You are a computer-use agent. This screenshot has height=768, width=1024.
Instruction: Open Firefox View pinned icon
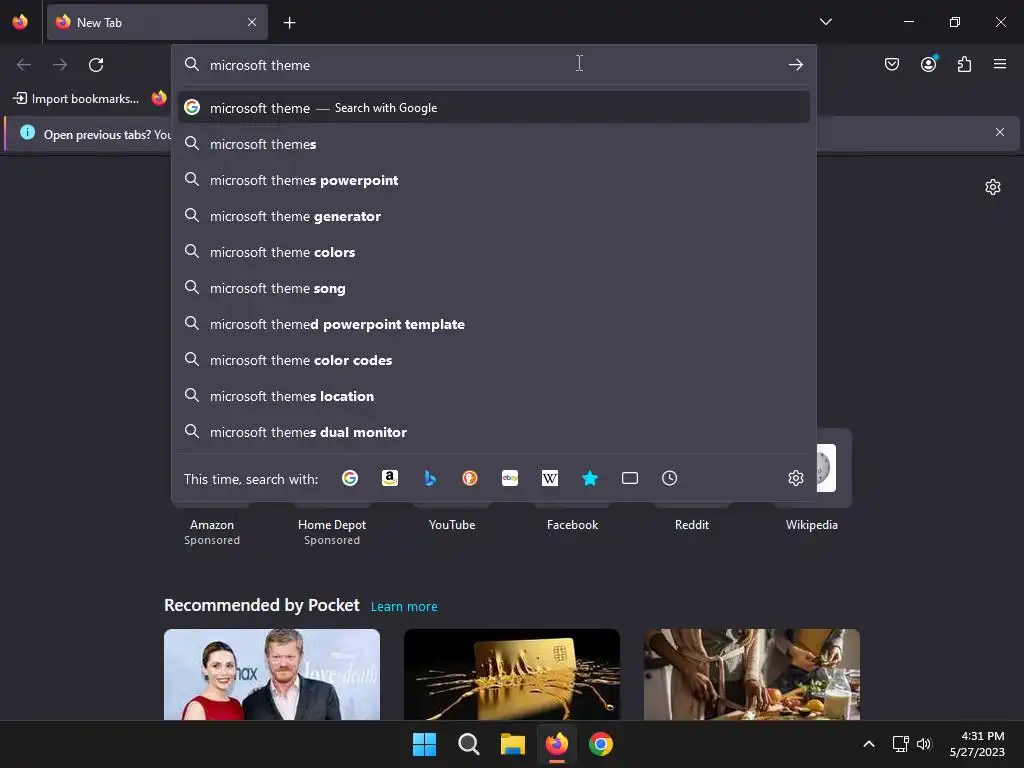[x=20, y=22]
